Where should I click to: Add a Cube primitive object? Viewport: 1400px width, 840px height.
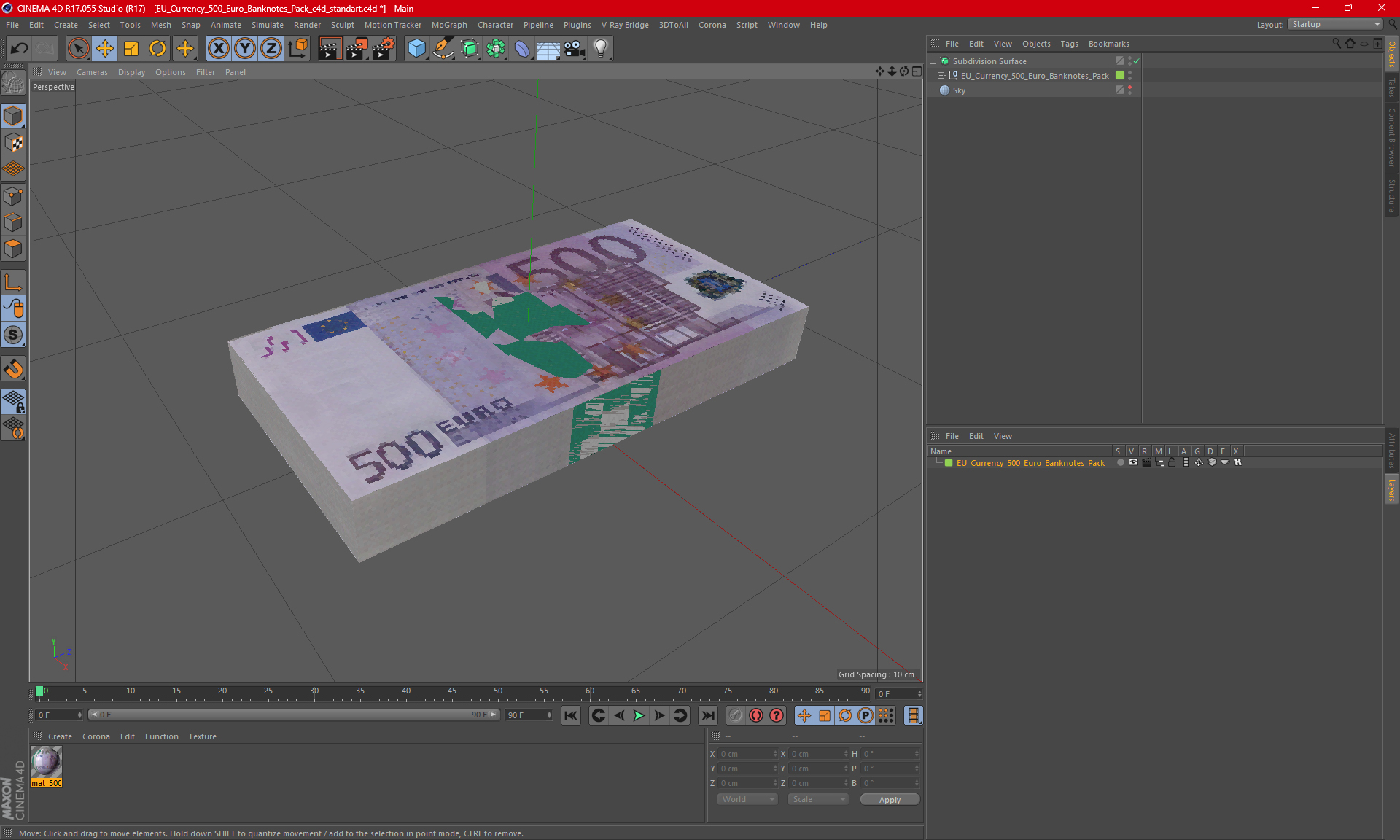(x=416, y=48)
